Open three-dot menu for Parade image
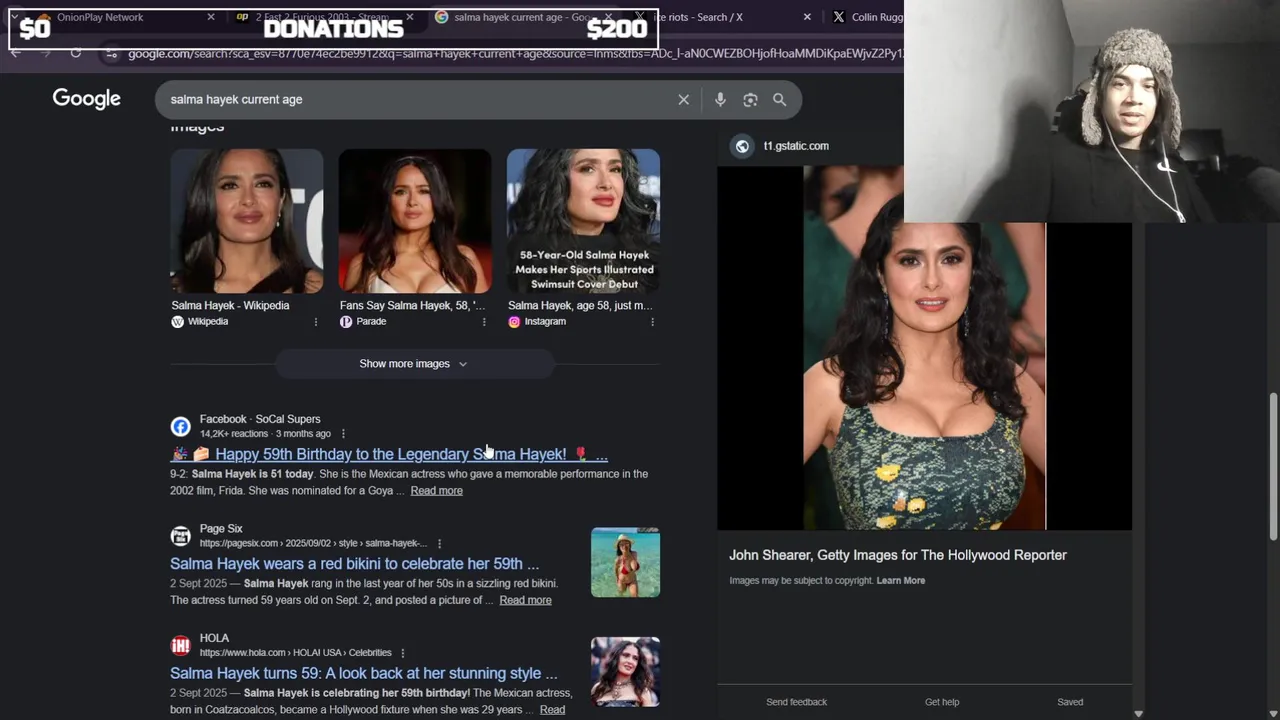The height and width of the screenshot is (720, 1280). coord(484,322)
